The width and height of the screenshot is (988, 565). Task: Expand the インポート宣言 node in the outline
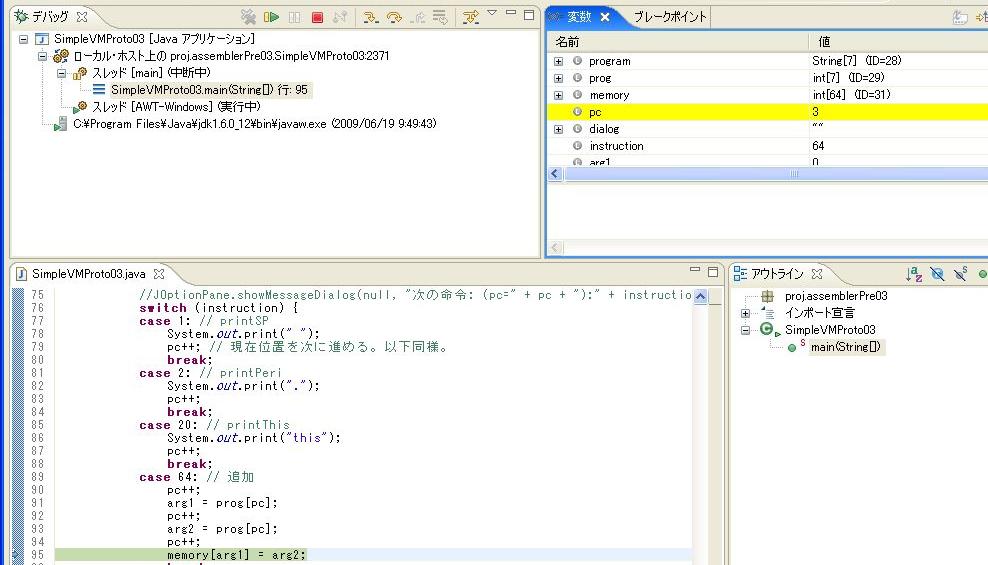coord(745,313)
